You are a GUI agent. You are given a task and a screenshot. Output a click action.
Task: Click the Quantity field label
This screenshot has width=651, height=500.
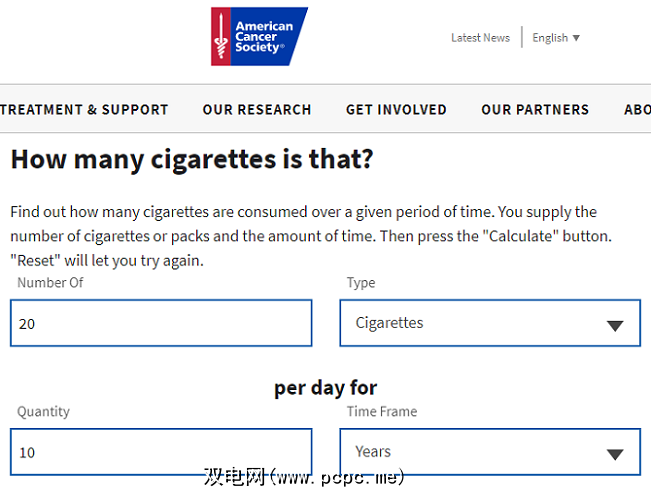tap(44, 411)
